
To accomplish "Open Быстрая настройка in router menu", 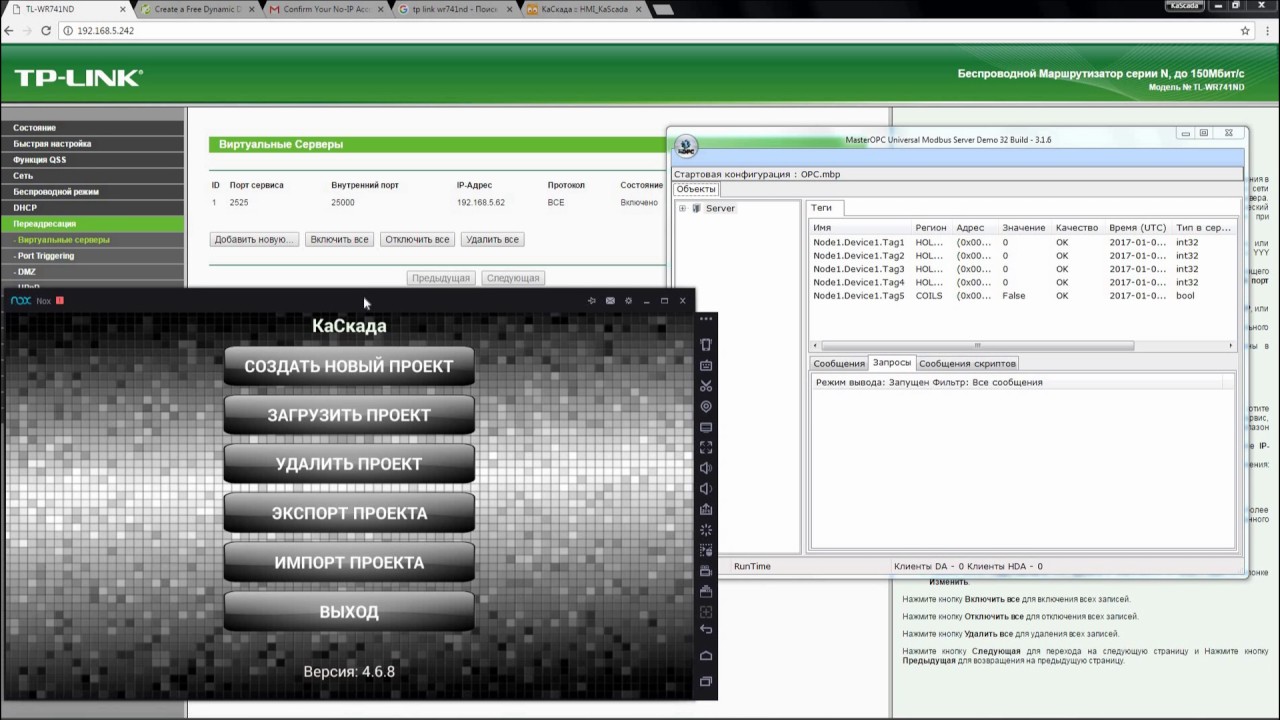I will 92,144.
